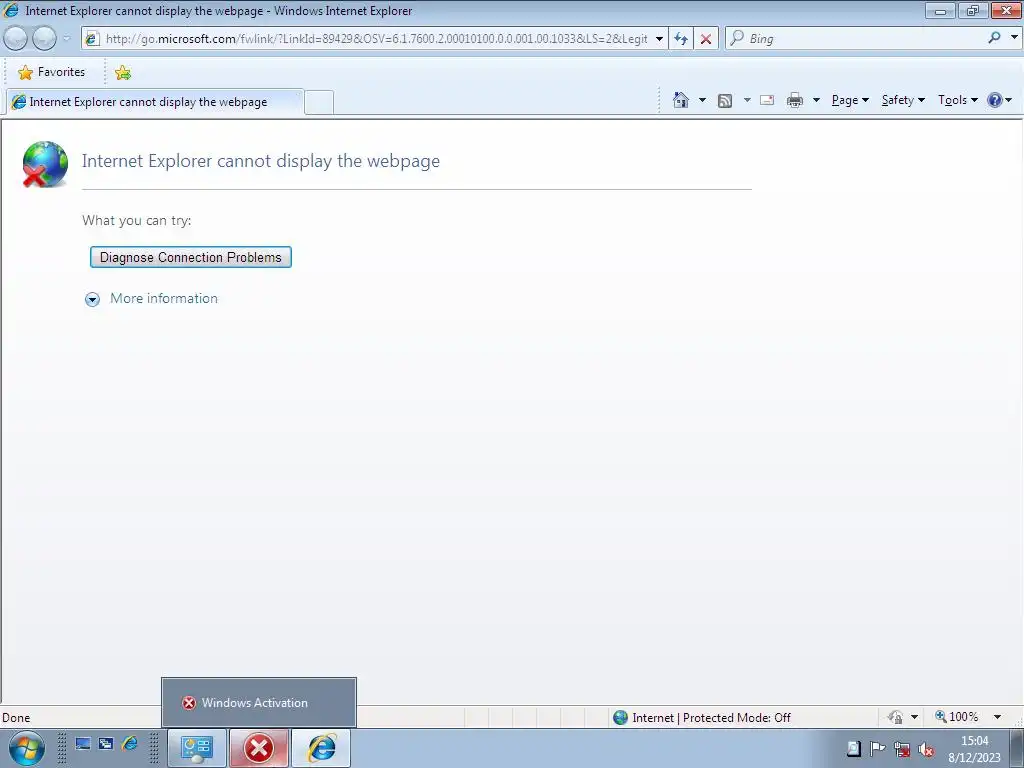The width and height of the screenshot is (1024, 768).
Task: Switch to Internet Explorer taskbar button
Action: click(x=321, y=748)
